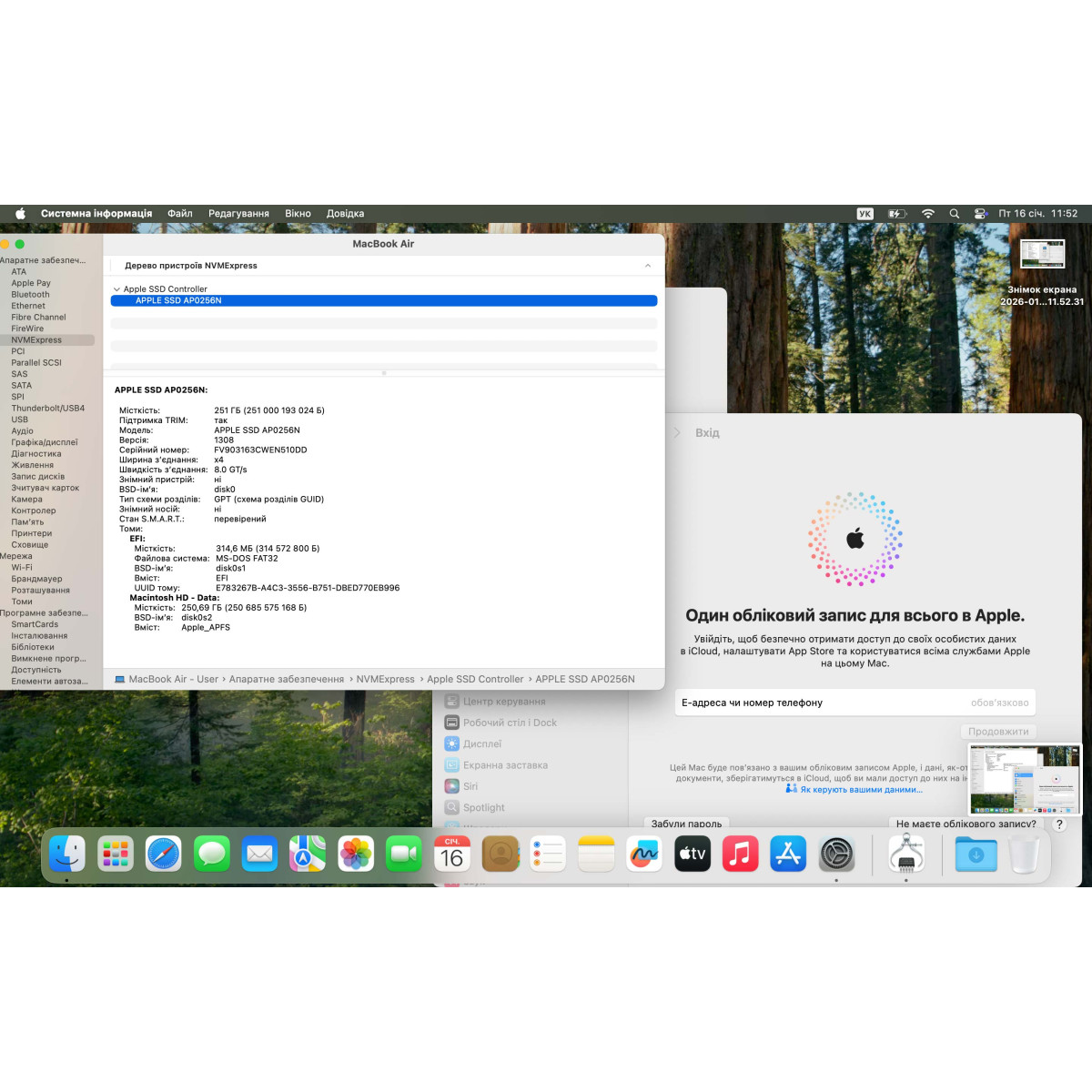Open Reminders from the Dock
The height and width of the screenshot is (1092, 1092).
pyautogui.click(x=548, y=854)
